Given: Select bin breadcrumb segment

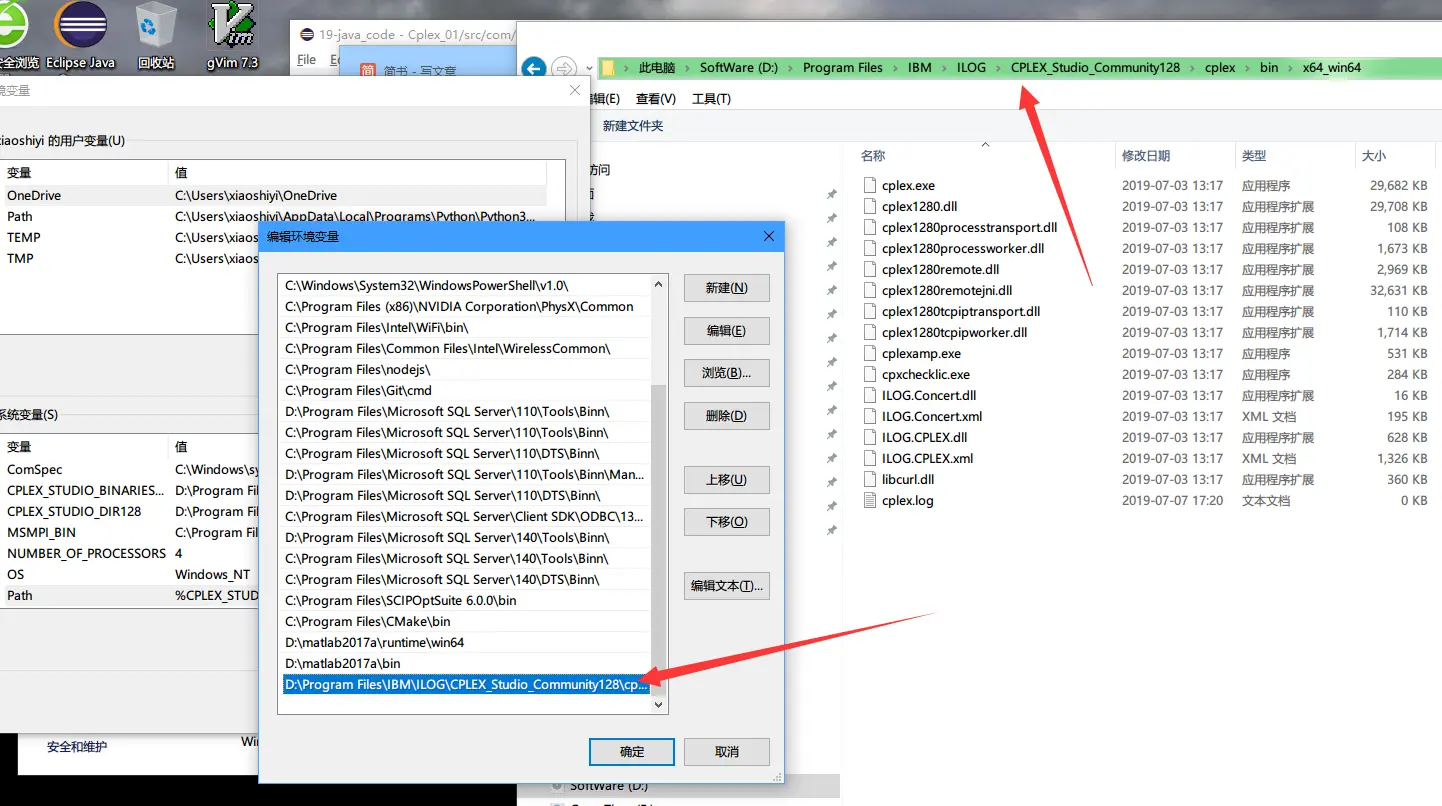Looking at the screenshot, I should point(1269,68).
